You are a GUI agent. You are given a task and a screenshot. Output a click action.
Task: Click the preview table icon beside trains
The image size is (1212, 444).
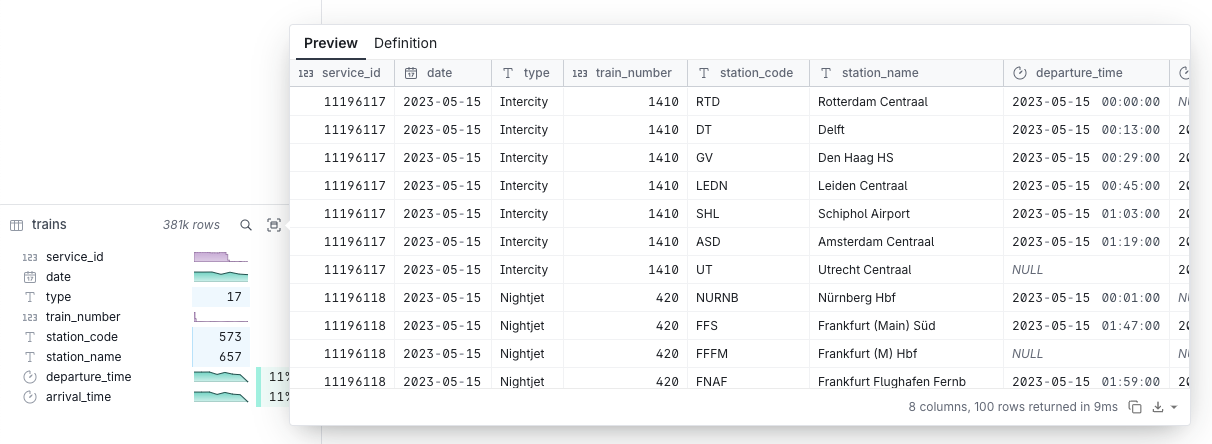[274, 225]
